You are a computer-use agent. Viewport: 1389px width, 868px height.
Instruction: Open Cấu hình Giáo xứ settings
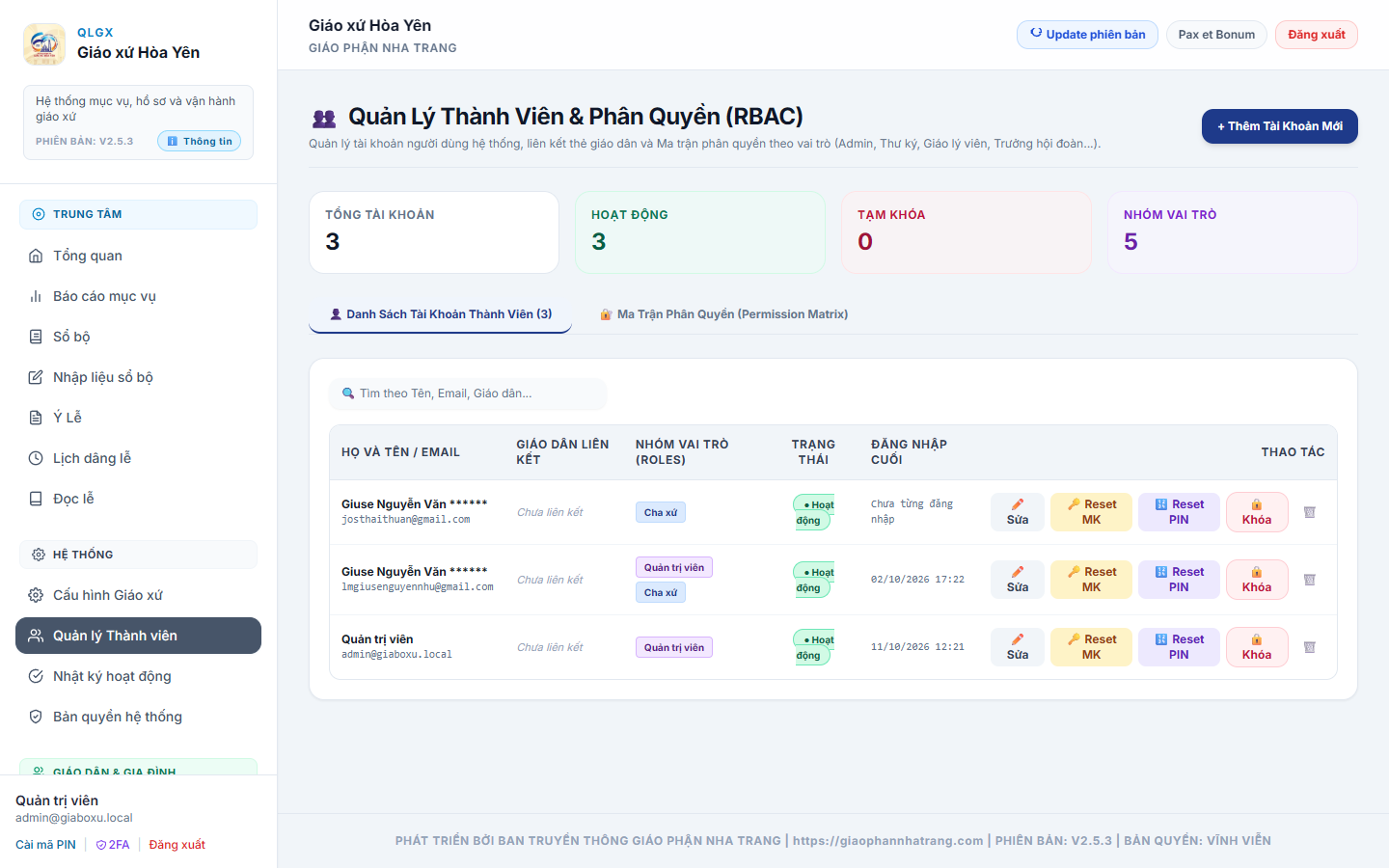138,595
